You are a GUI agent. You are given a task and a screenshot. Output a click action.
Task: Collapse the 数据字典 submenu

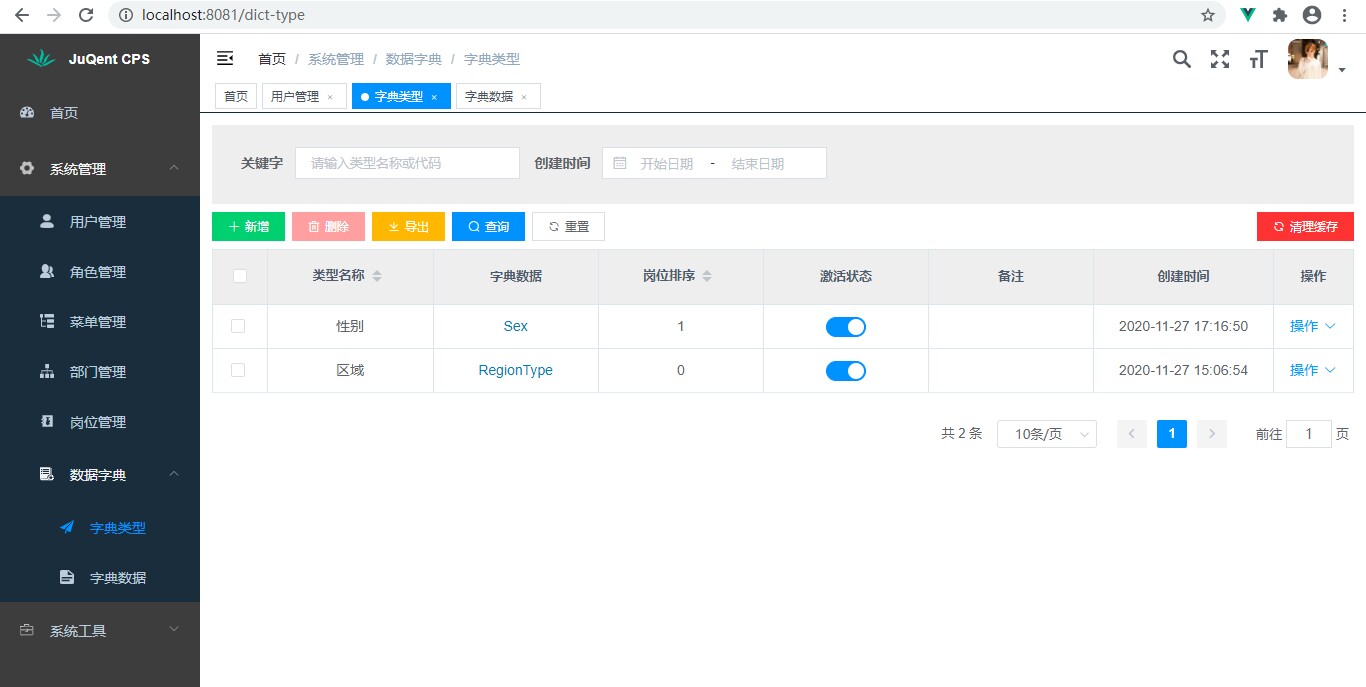[x=100, y=475]
